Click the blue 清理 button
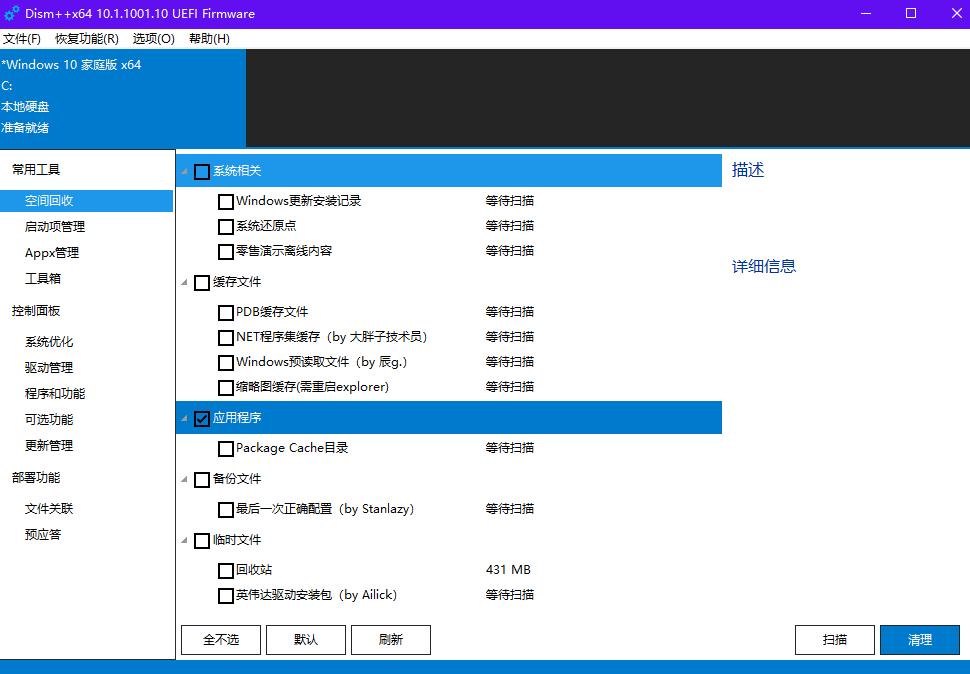Image resolution: width=970 pixels, height=674 pixels. (x=920, y=640)
